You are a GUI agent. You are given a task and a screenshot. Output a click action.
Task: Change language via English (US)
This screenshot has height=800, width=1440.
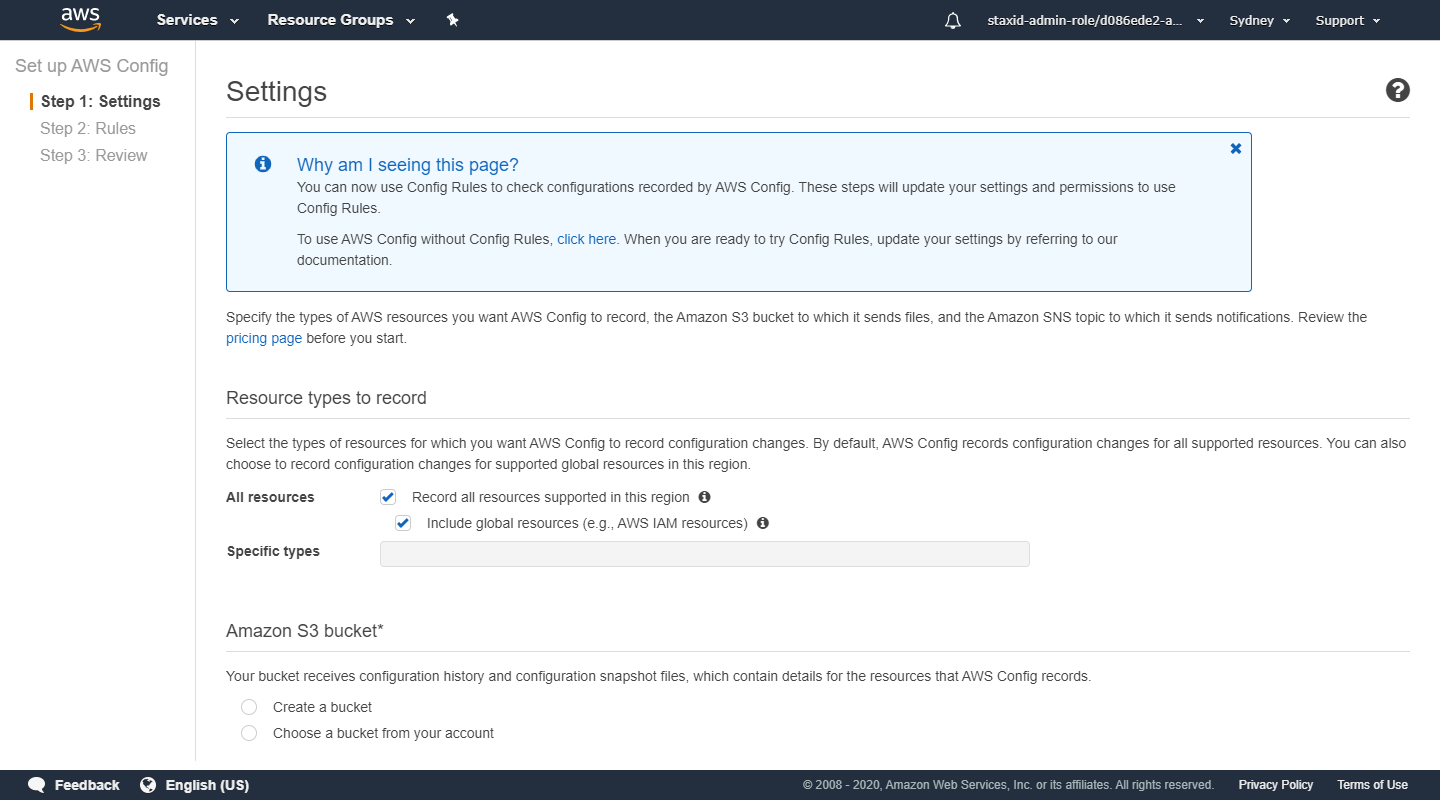207,785
